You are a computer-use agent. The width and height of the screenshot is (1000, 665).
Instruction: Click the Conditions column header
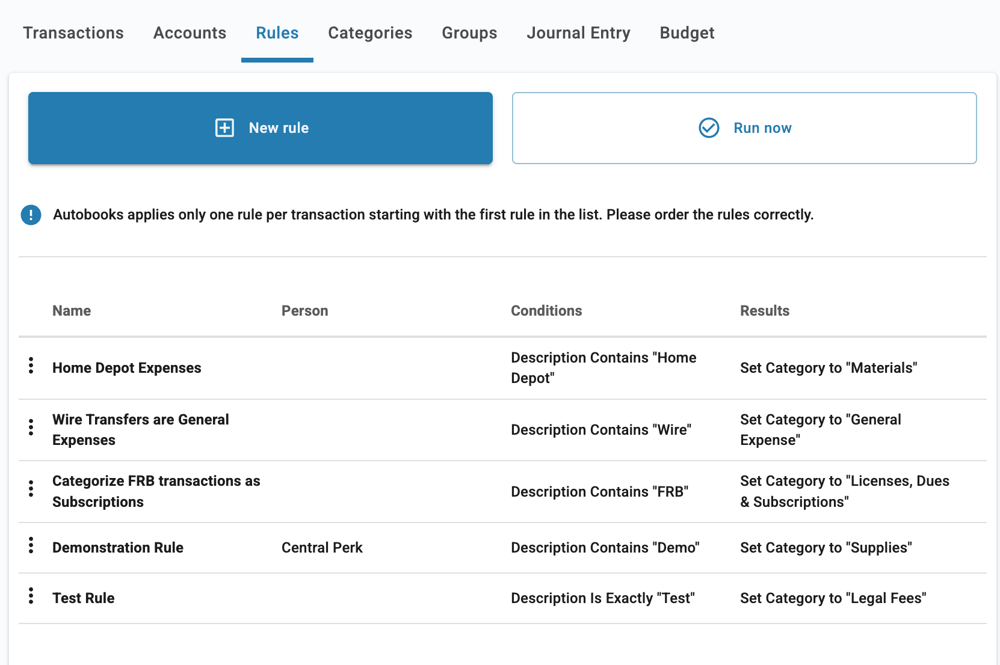click(x=546, y=310)
